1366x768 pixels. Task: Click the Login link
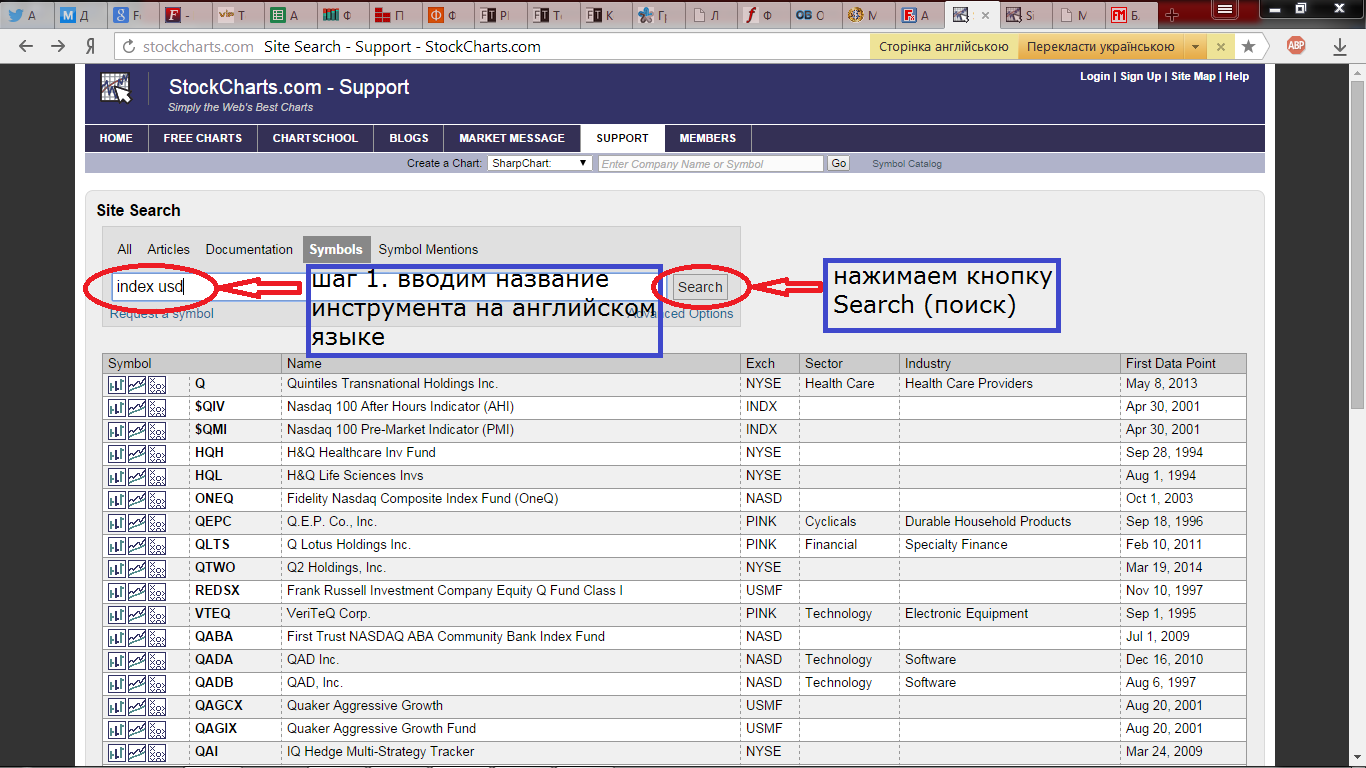click(1095, 76)
